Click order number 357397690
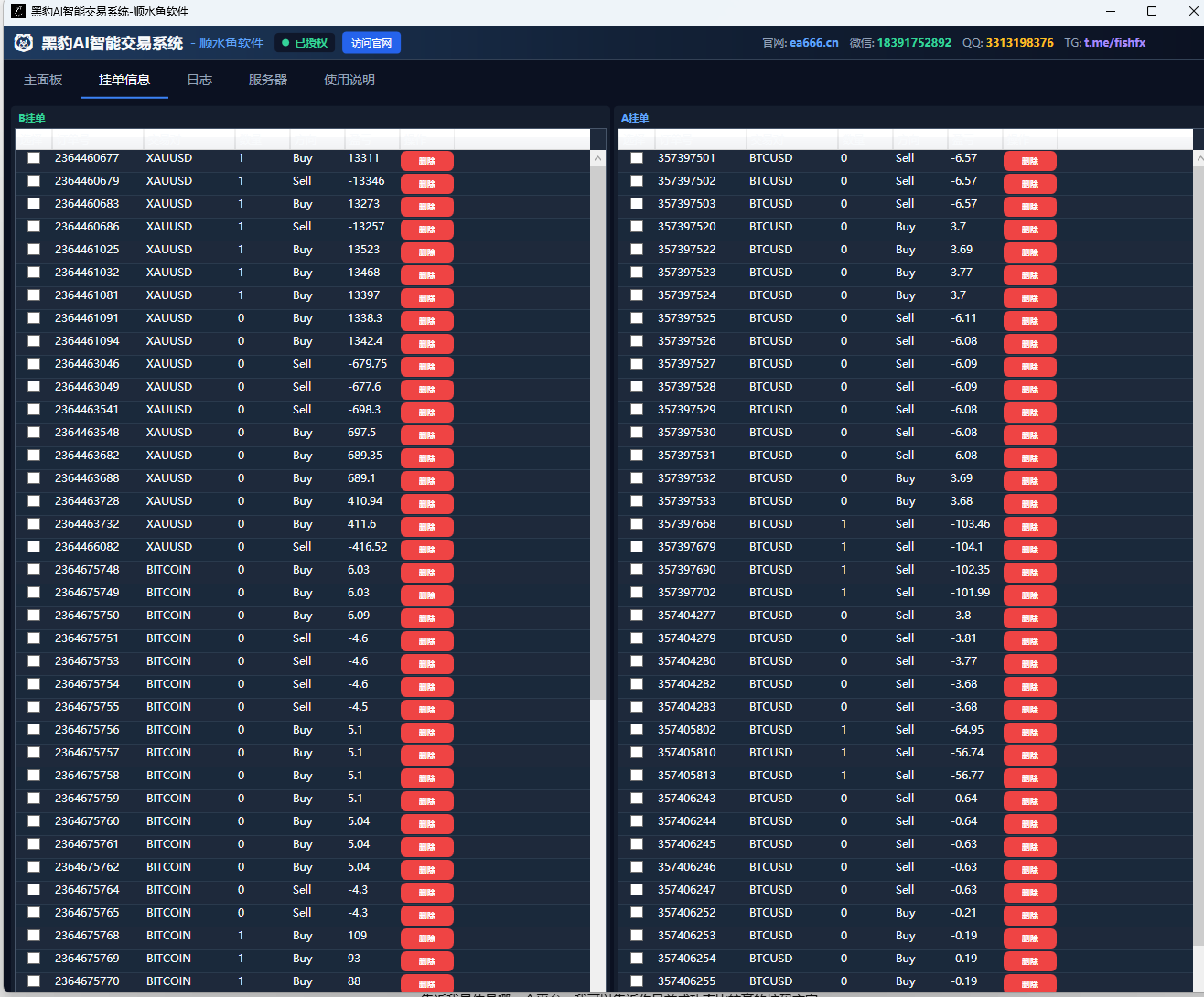1204x997 pixels. (x=687, y=570)
